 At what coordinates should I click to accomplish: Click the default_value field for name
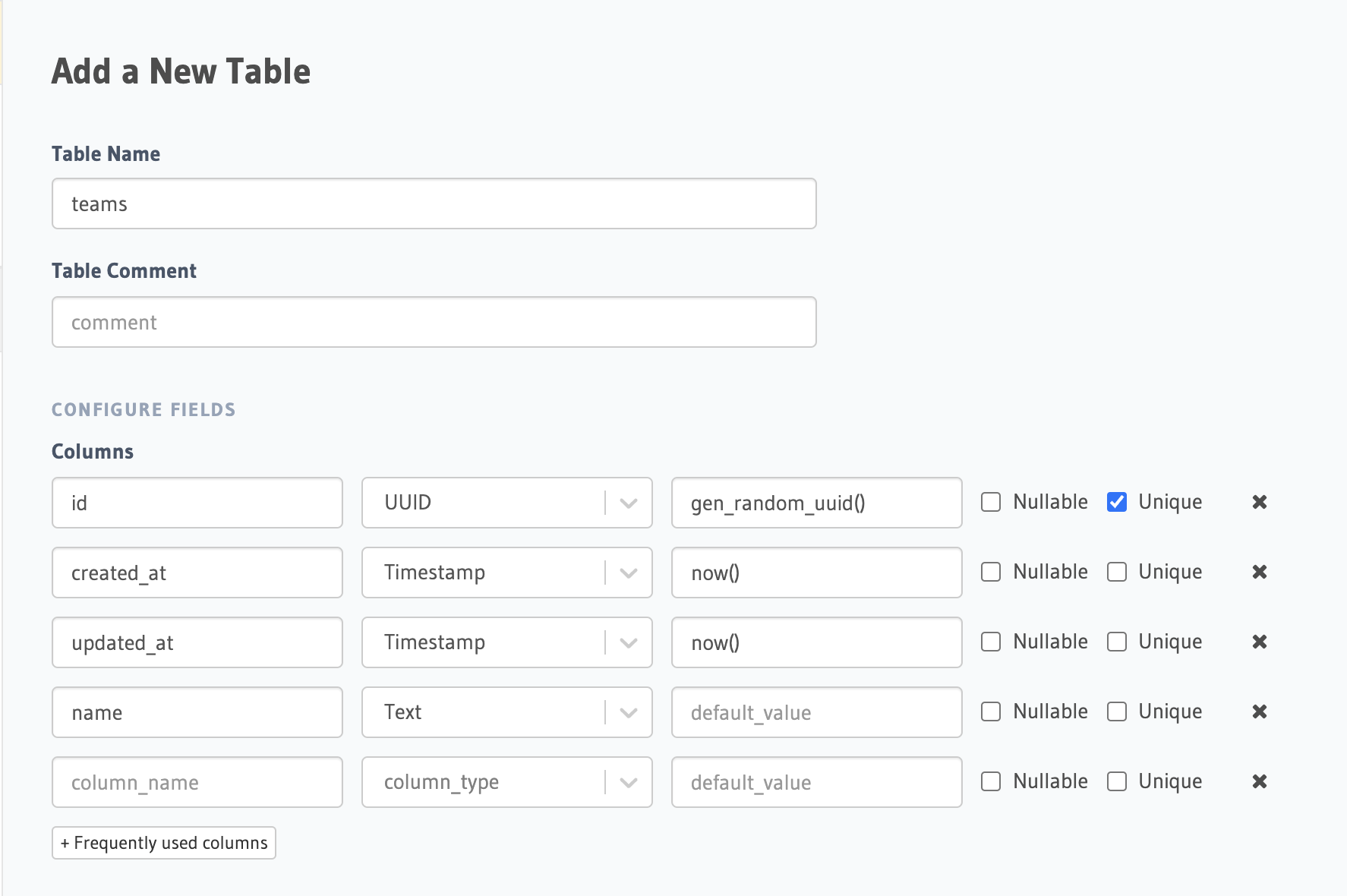click(x=816, y=712)
